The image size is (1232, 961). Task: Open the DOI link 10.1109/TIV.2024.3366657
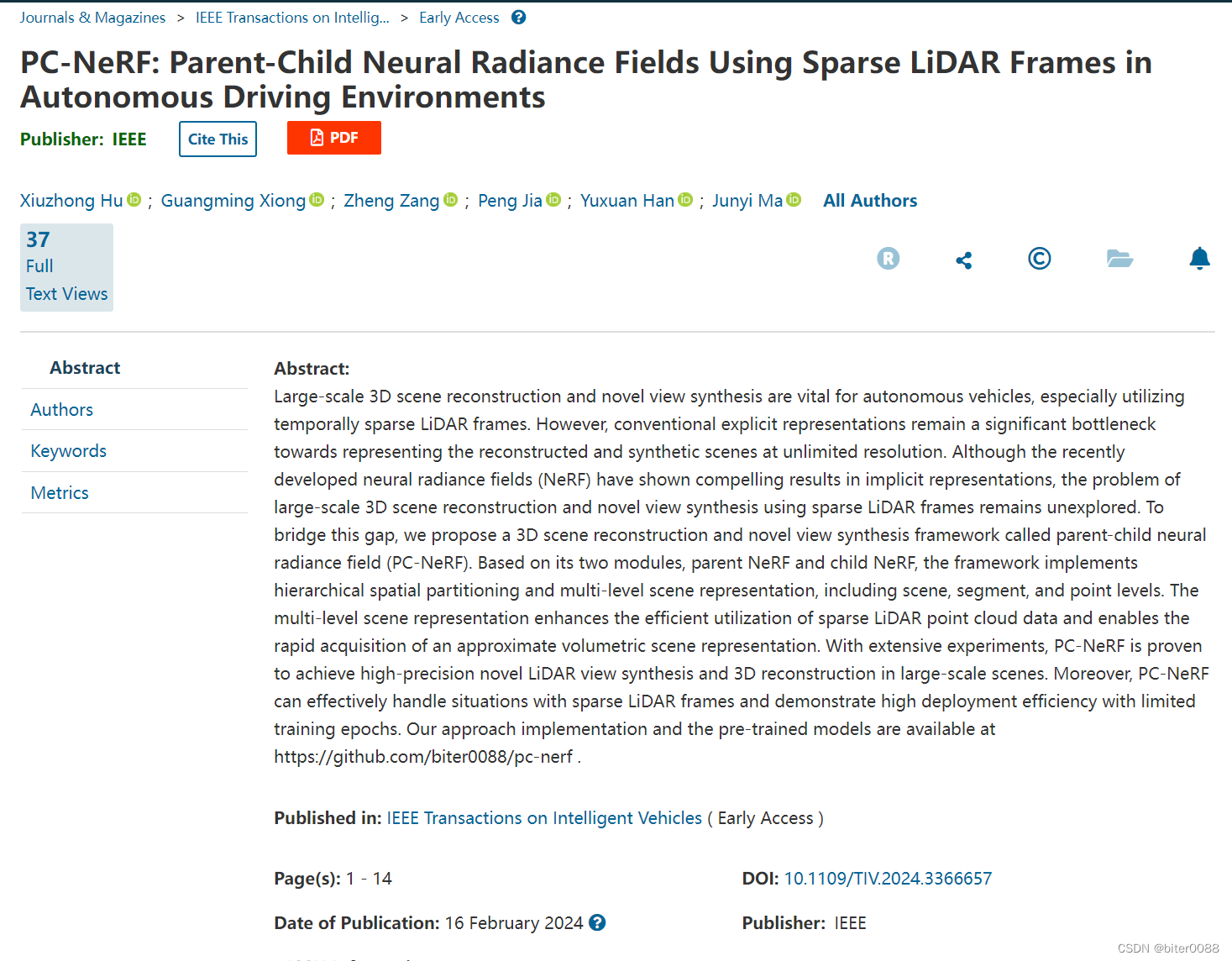888,878
